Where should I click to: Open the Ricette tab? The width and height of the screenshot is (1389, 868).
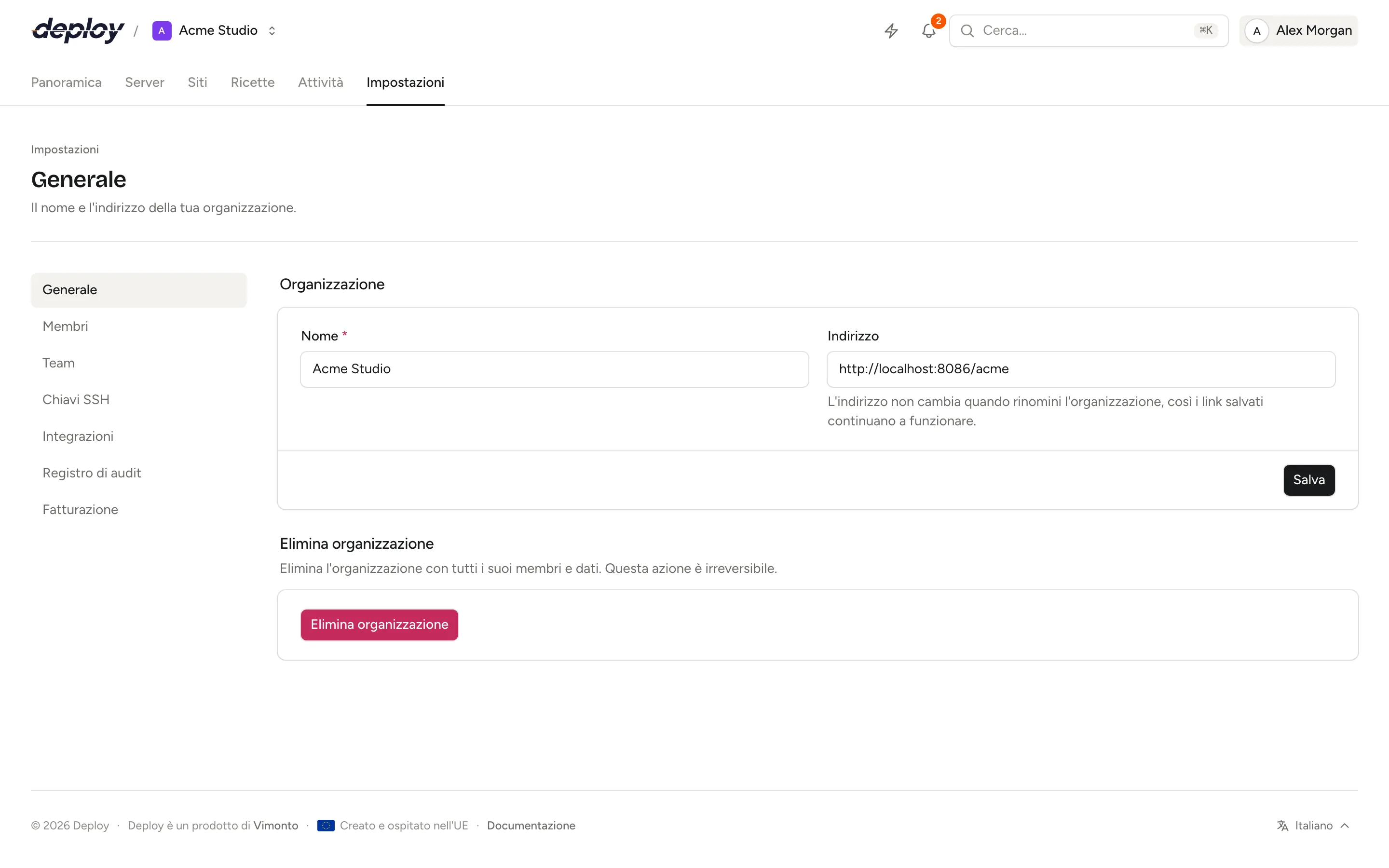point(253,82)
